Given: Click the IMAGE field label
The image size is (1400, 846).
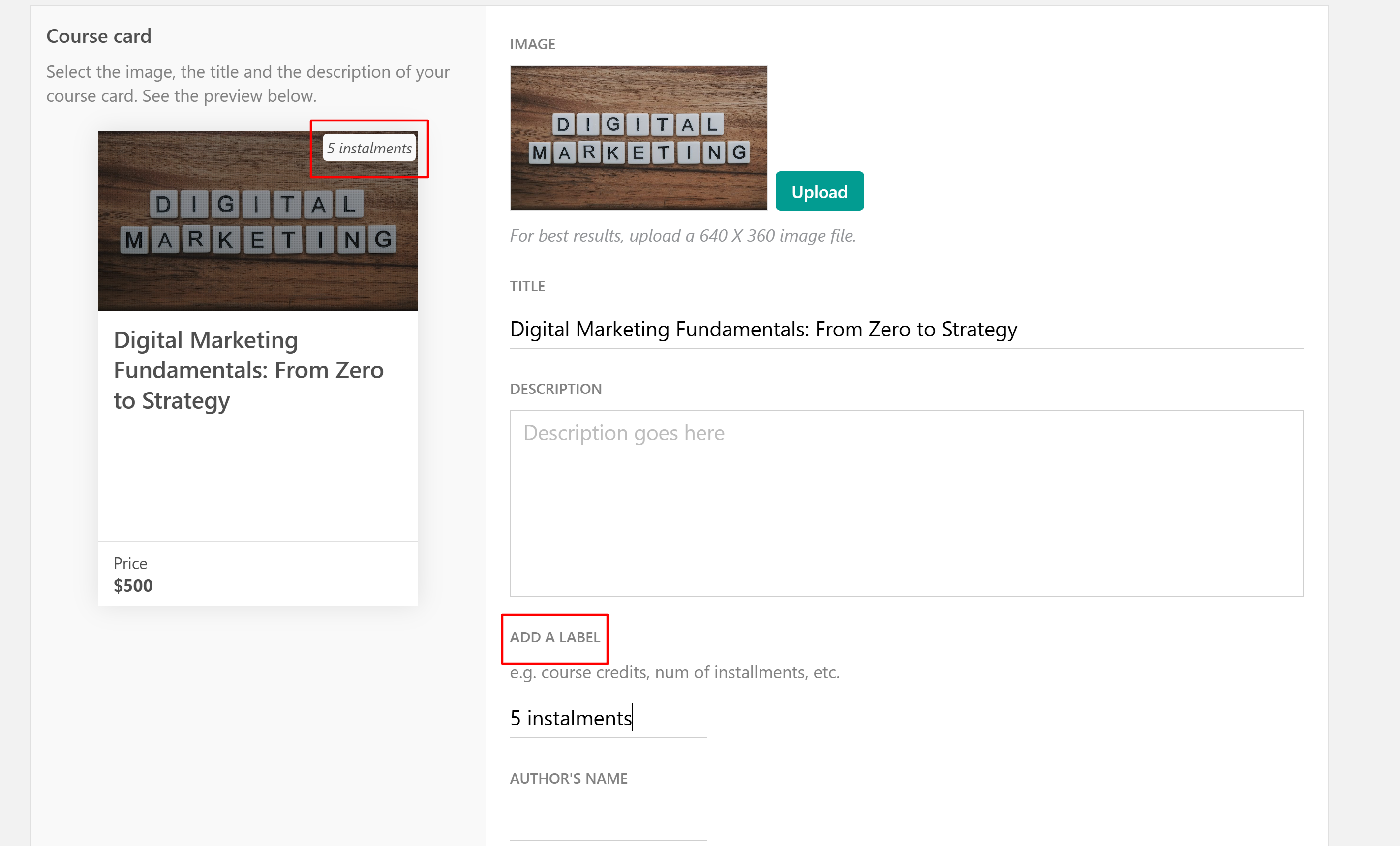Looking at the screenshot, I should (532, 44).
